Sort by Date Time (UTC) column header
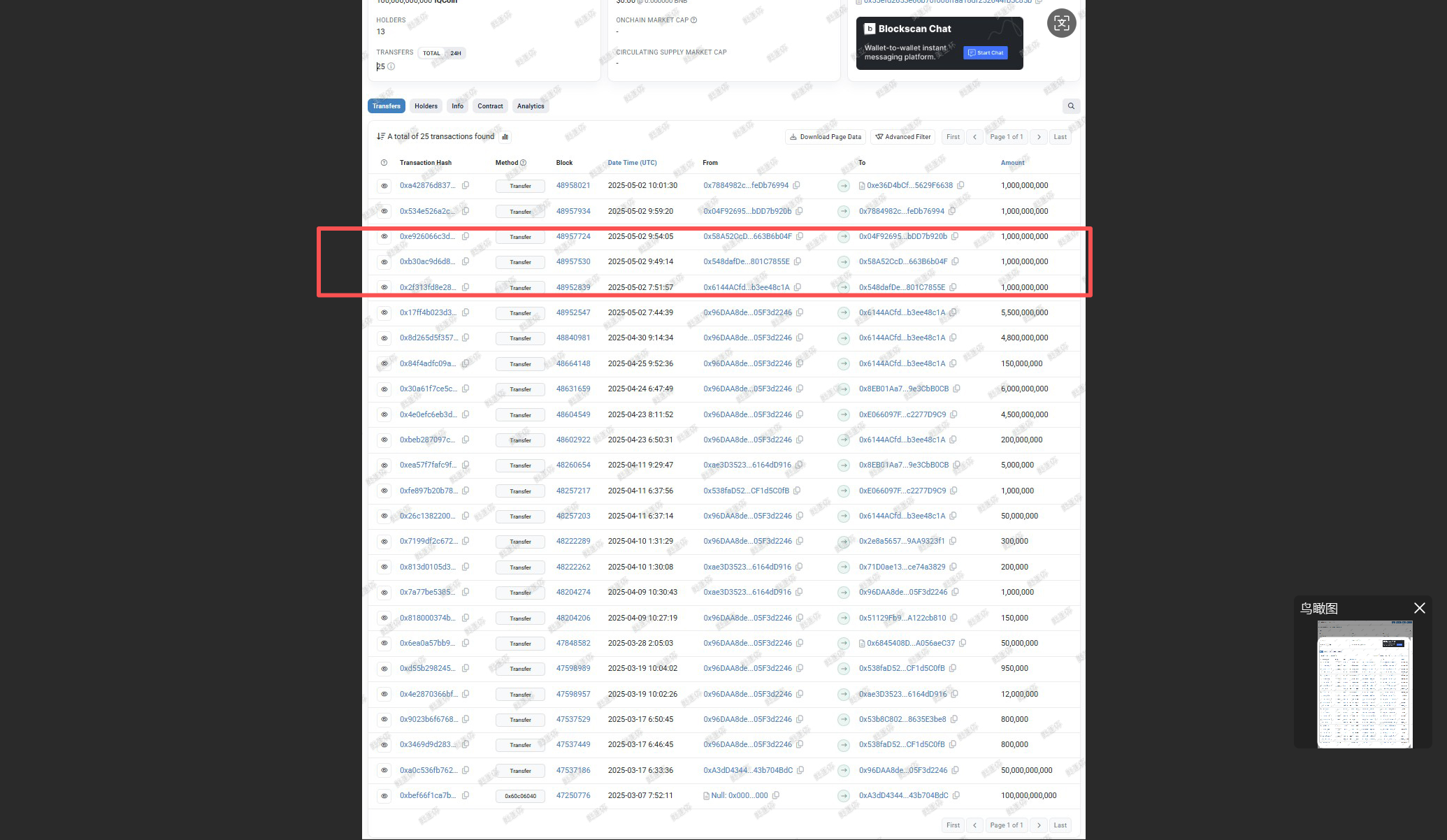1447x840 pixels. click(632, 163)
